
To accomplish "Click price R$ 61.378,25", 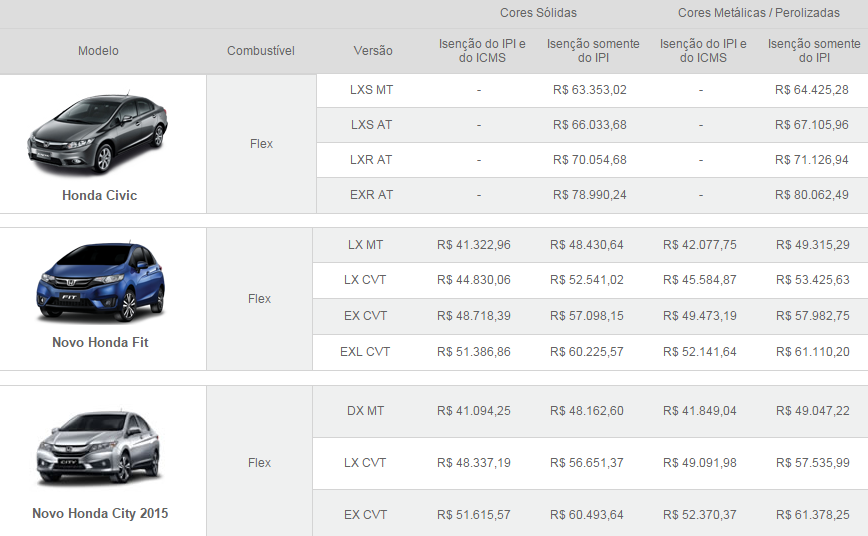I will point(813,515).
